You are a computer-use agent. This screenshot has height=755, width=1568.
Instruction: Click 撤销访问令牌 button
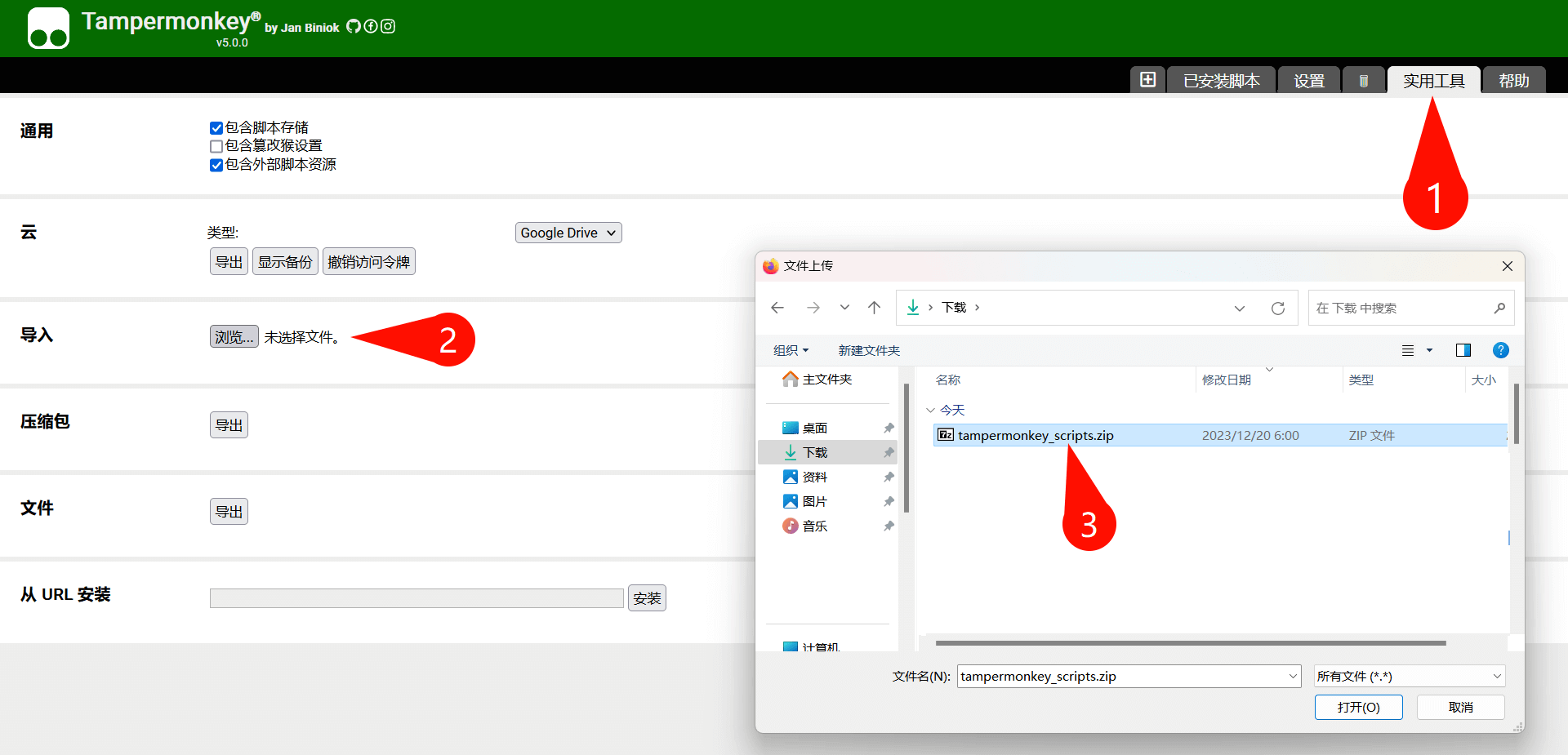(x=369, y=261)
